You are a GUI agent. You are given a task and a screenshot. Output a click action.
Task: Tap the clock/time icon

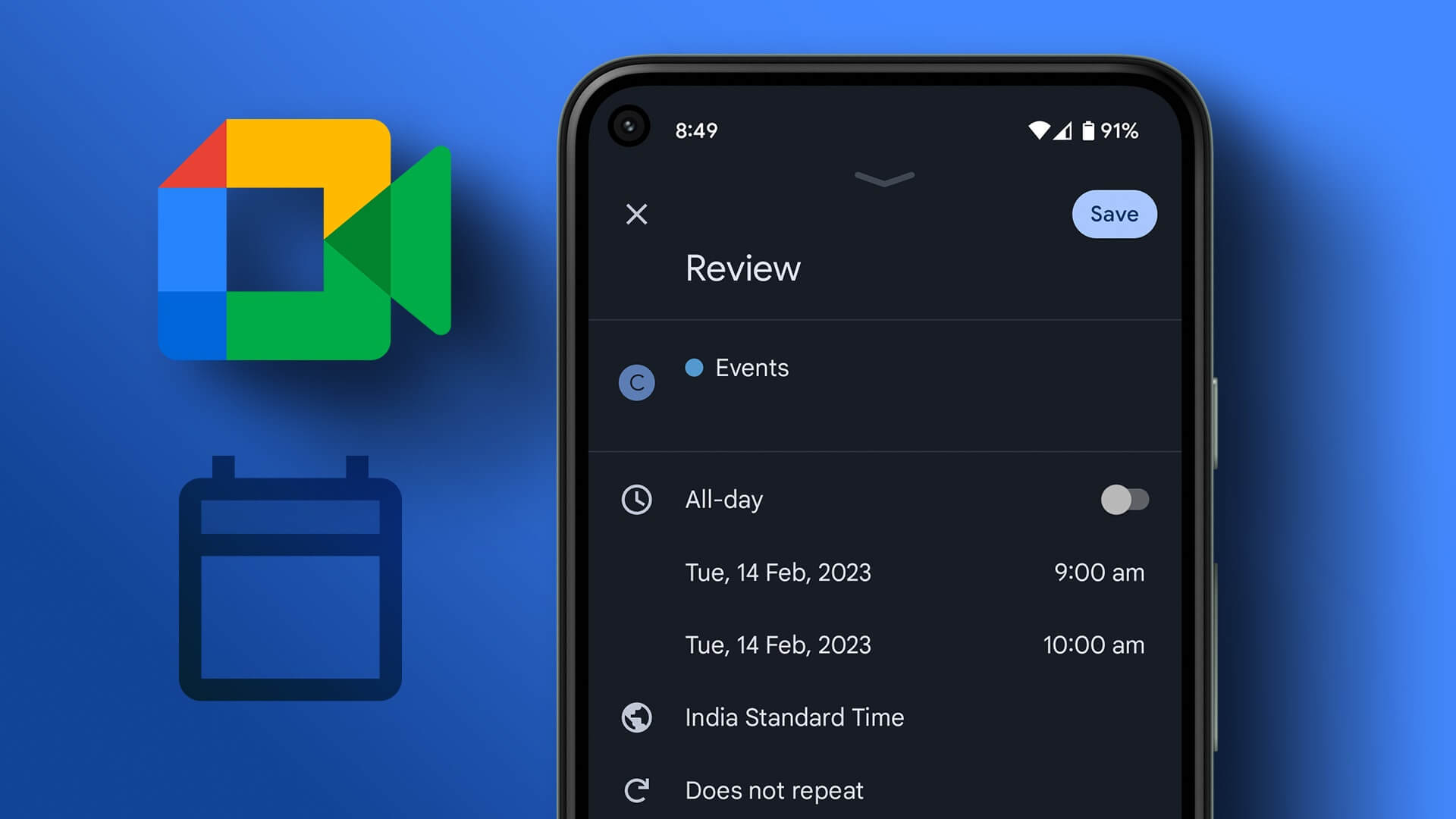[x=636, y=499]
